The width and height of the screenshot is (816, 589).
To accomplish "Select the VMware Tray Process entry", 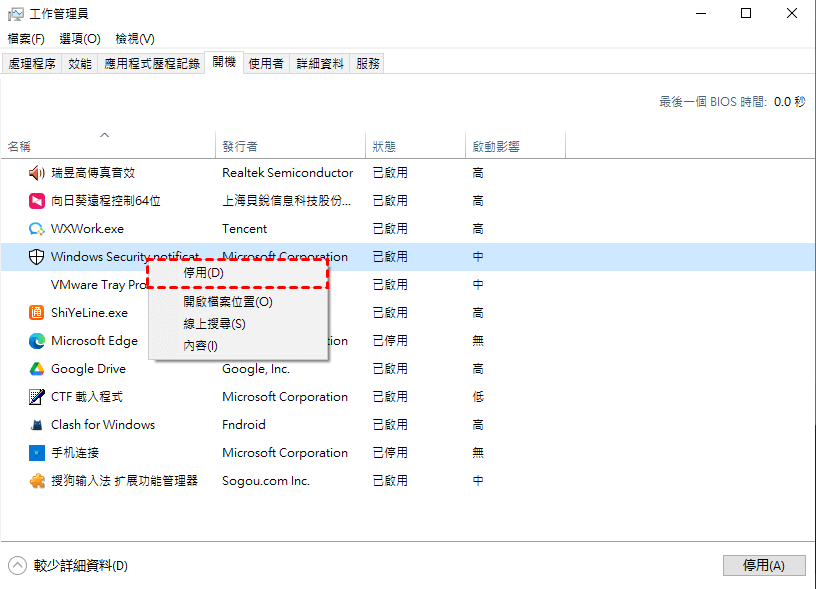I will (99, 285).
